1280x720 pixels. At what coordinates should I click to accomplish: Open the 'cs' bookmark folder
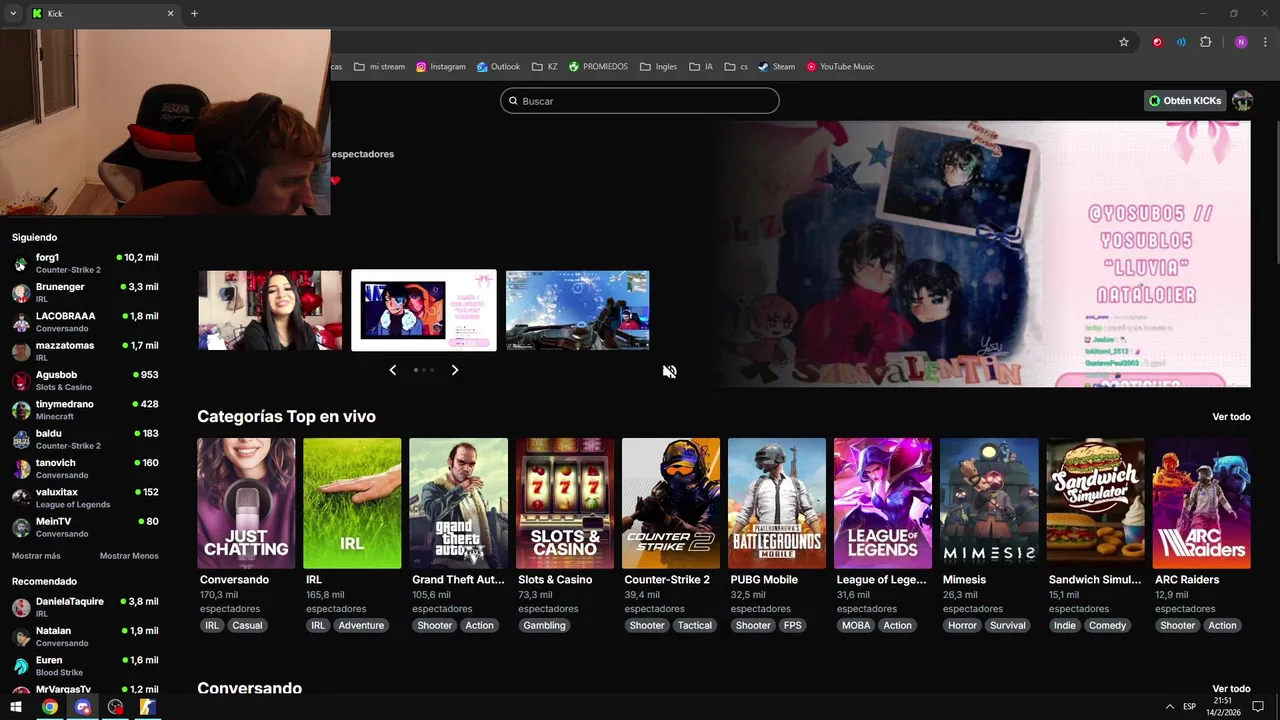[x=736, y=67]
